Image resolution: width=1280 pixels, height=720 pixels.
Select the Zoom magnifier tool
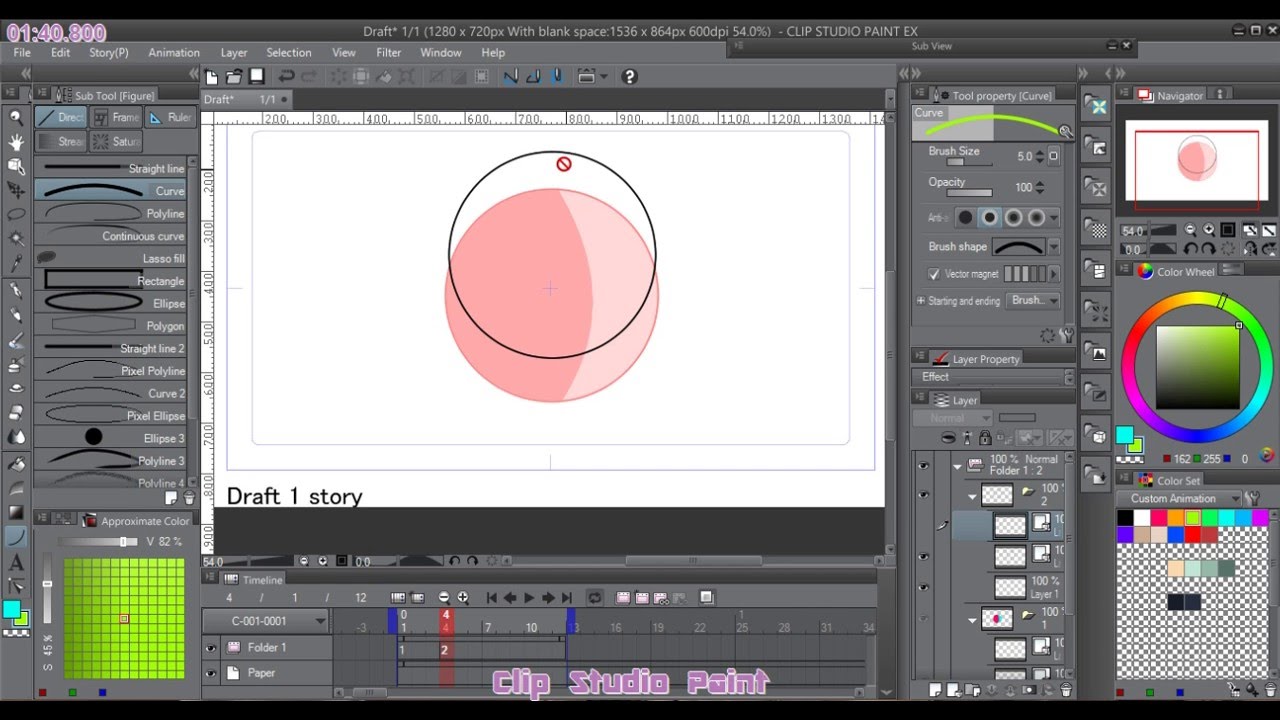click(16, 117)
